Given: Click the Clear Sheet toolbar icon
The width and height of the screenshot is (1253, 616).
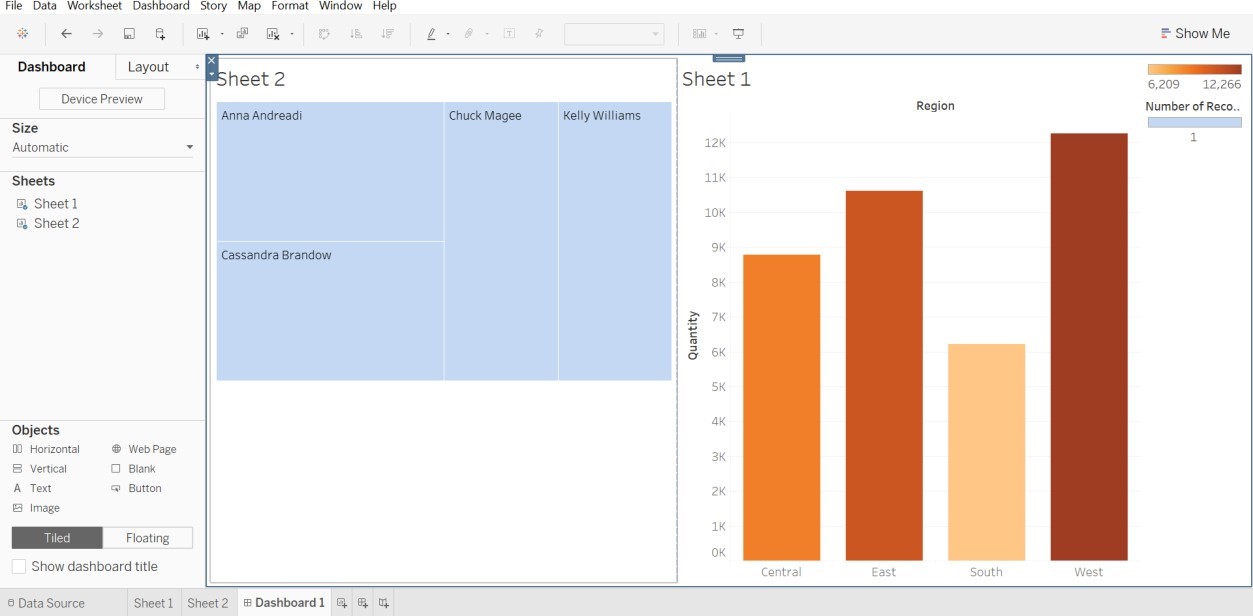Looking at the screenshot, I should (x=271, y=33).
